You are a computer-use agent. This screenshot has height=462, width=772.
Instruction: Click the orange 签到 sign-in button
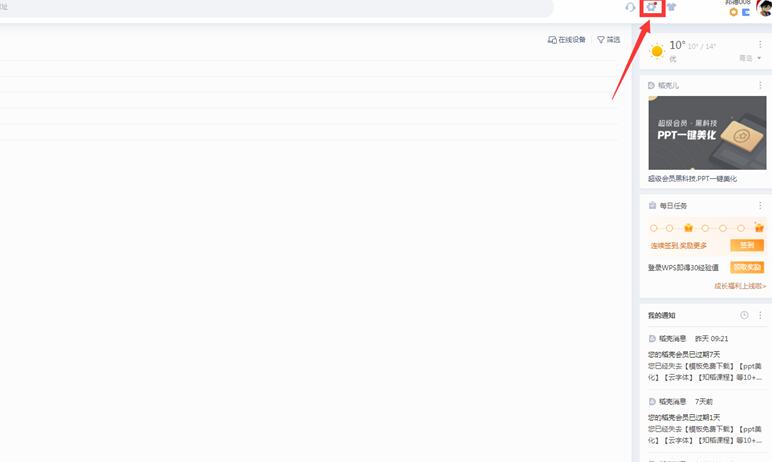pos(747,245)
